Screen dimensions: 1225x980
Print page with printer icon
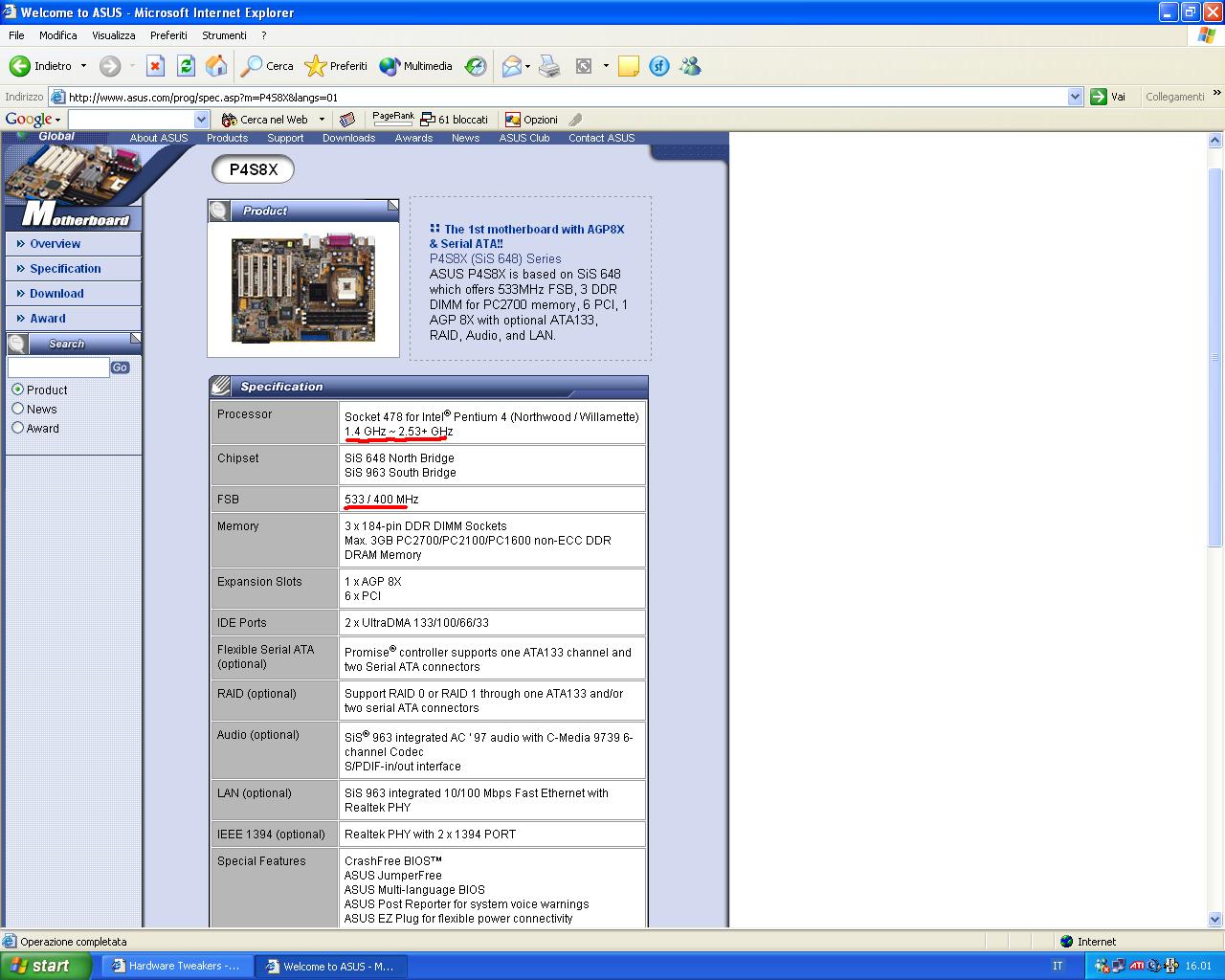click(x=549, y=66)
